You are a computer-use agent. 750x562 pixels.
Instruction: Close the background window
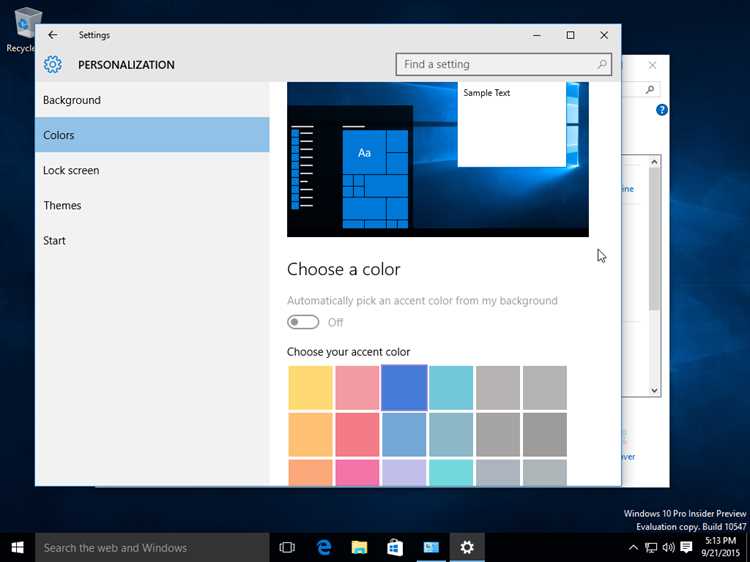coord(652,65)
